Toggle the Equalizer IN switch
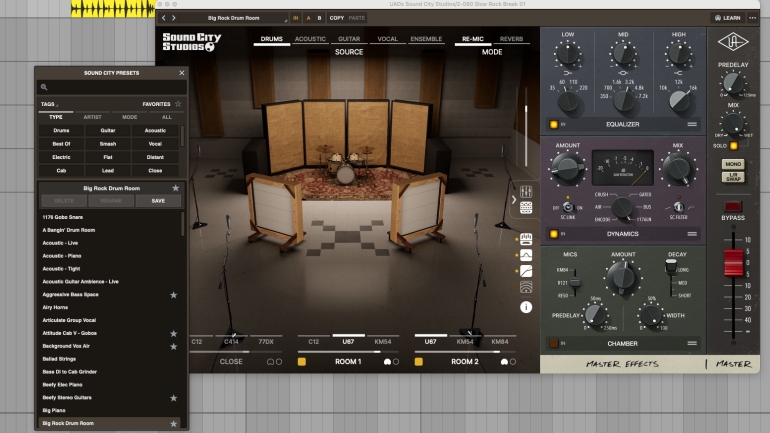 [554, 124]
